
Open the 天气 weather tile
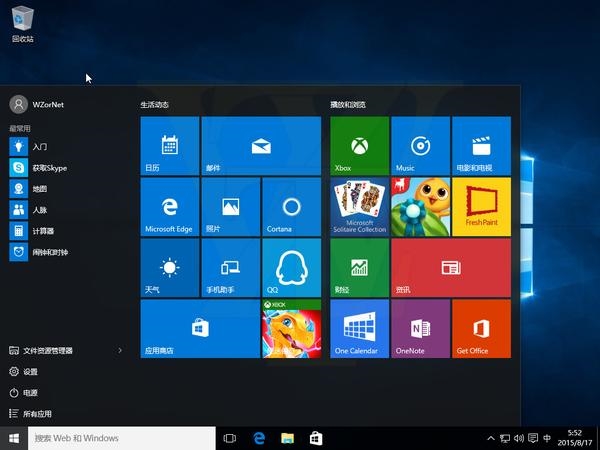(170, 267)
